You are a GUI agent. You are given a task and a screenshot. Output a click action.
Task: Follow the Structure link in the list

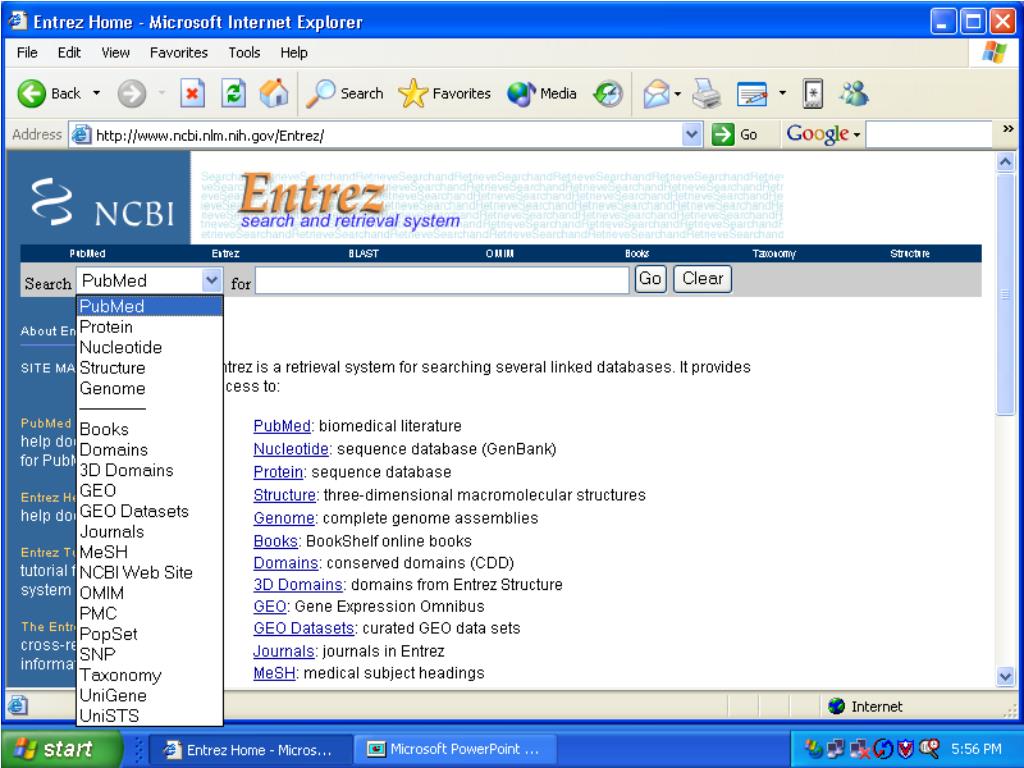coord(285,494)
